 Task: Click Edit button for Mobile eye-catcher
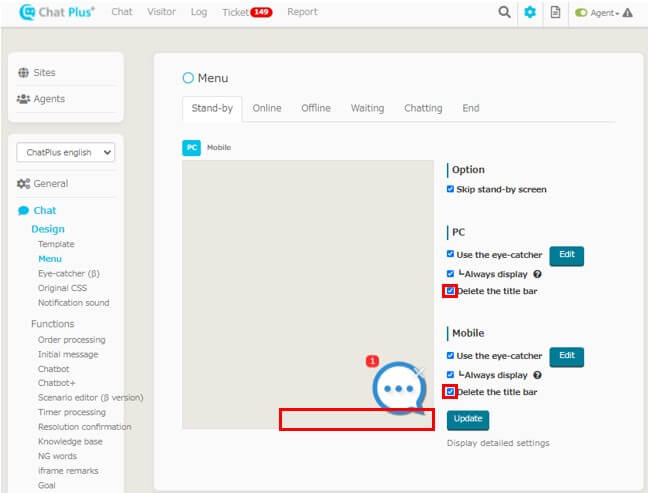(567, 357)
